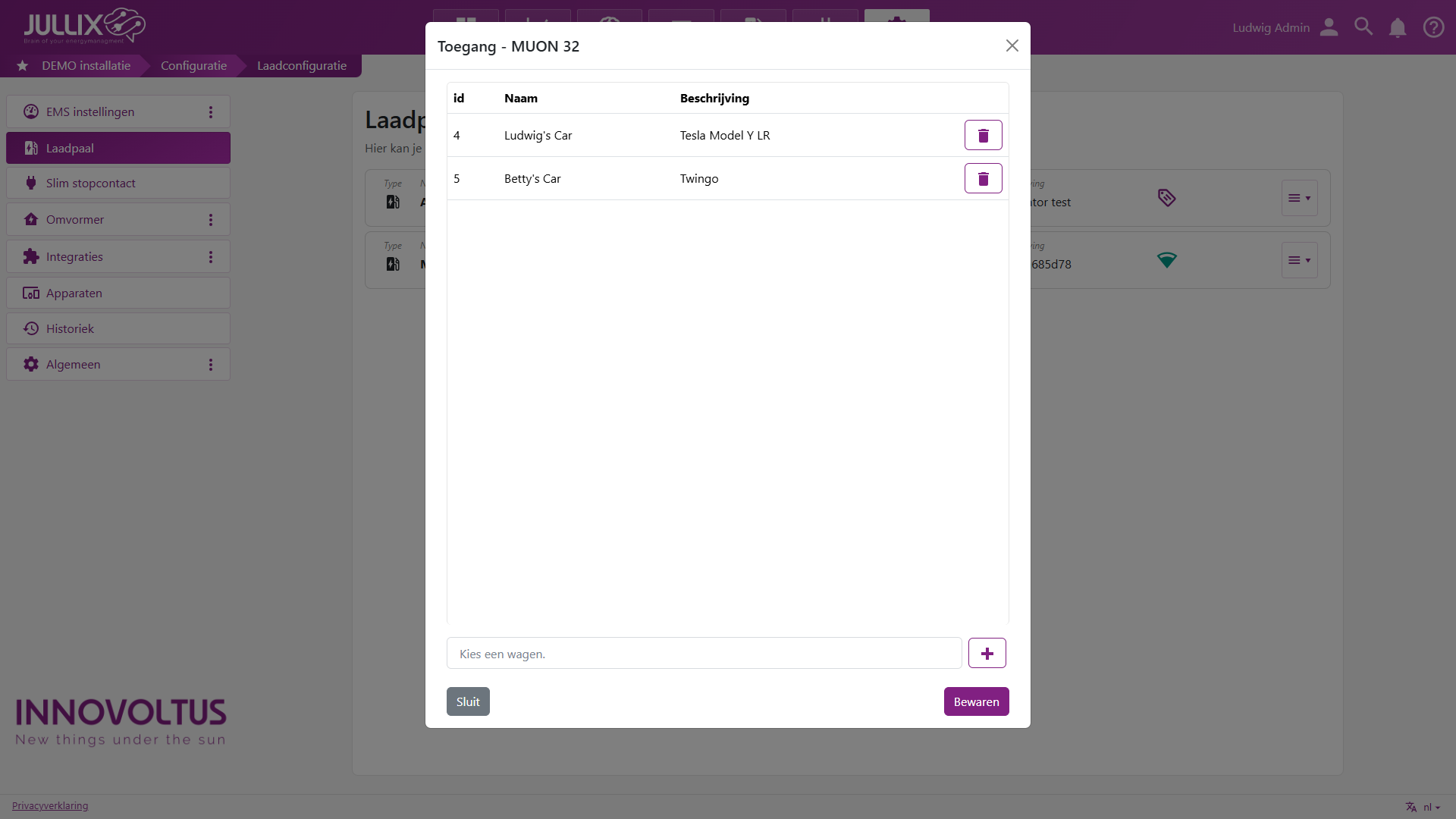This screenshot has width=1456, height=819.
Task: Expand EMS instellingen three-dot menu
Action: tap(211, 112)
